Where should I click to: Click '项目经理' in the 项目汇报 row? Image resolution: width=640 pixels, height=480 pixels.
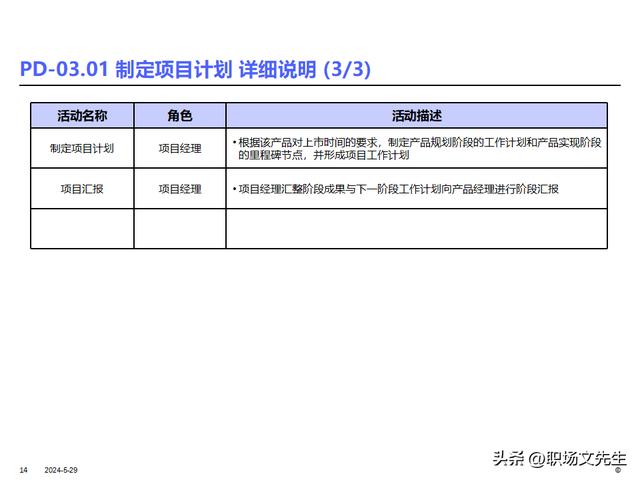point(180,189)
